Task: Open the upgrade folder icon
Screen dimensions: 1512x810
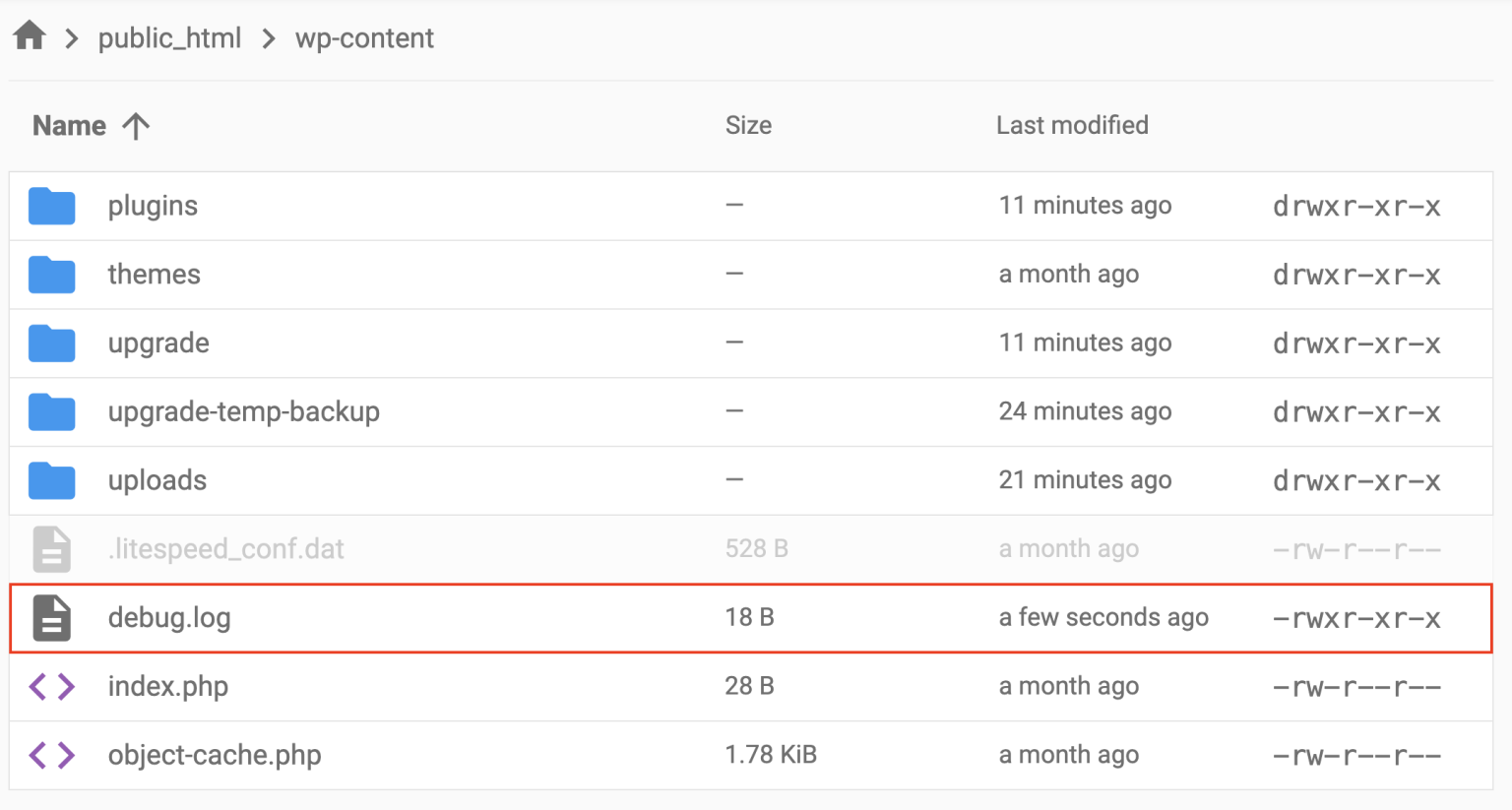Action: 51,343
